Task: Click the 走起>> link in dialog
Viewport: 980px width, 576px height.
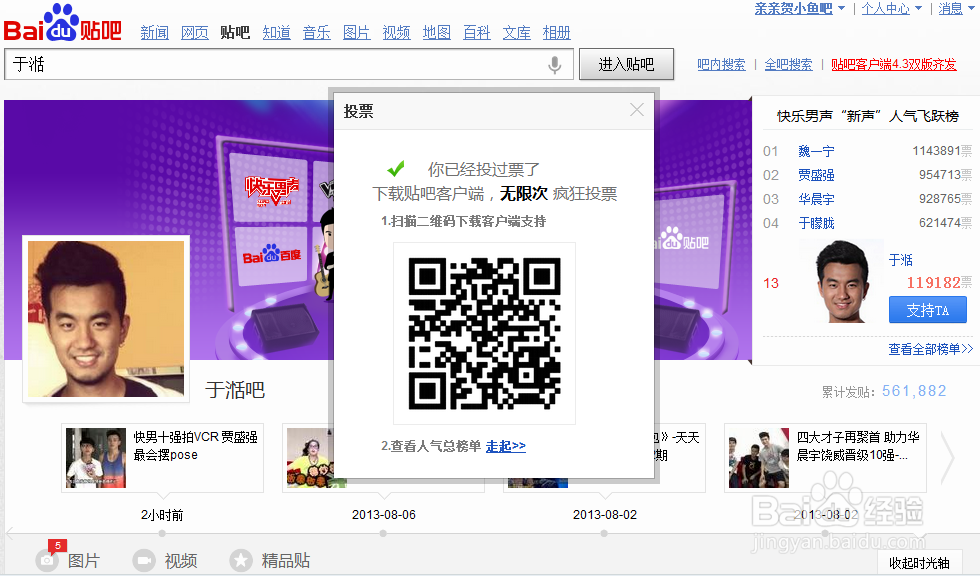Action: pyautogui.click(x=506, y=446)
